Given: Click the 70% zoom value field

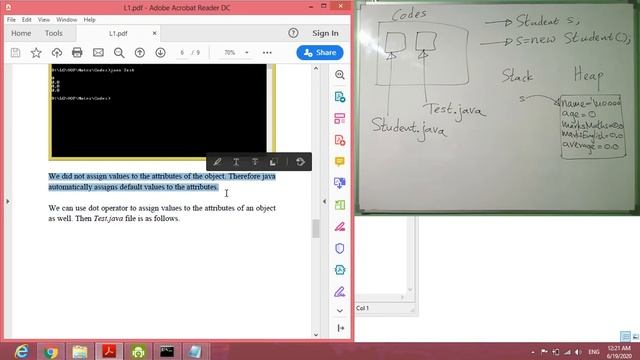Looking at the screenshot, I should pyautogui.click(x=230, y=53).
